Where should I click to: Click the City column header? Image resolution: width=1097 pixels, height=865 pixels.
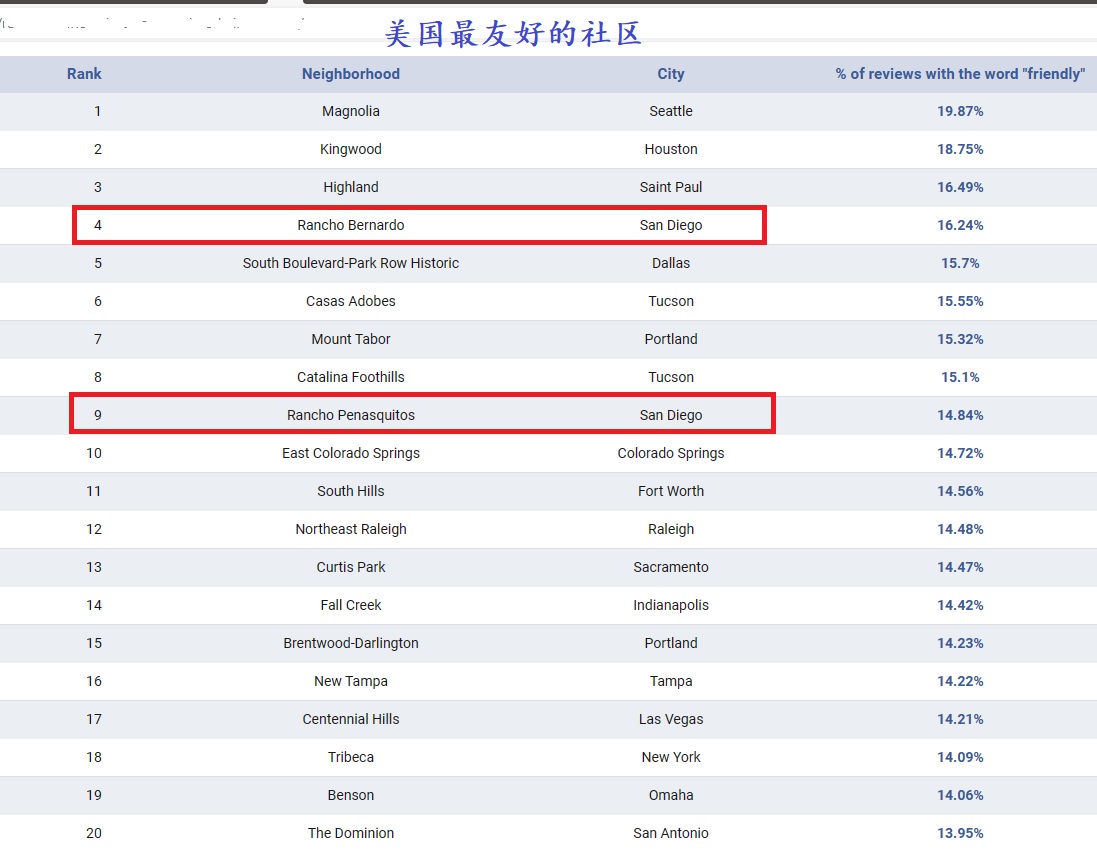[670, 74]
